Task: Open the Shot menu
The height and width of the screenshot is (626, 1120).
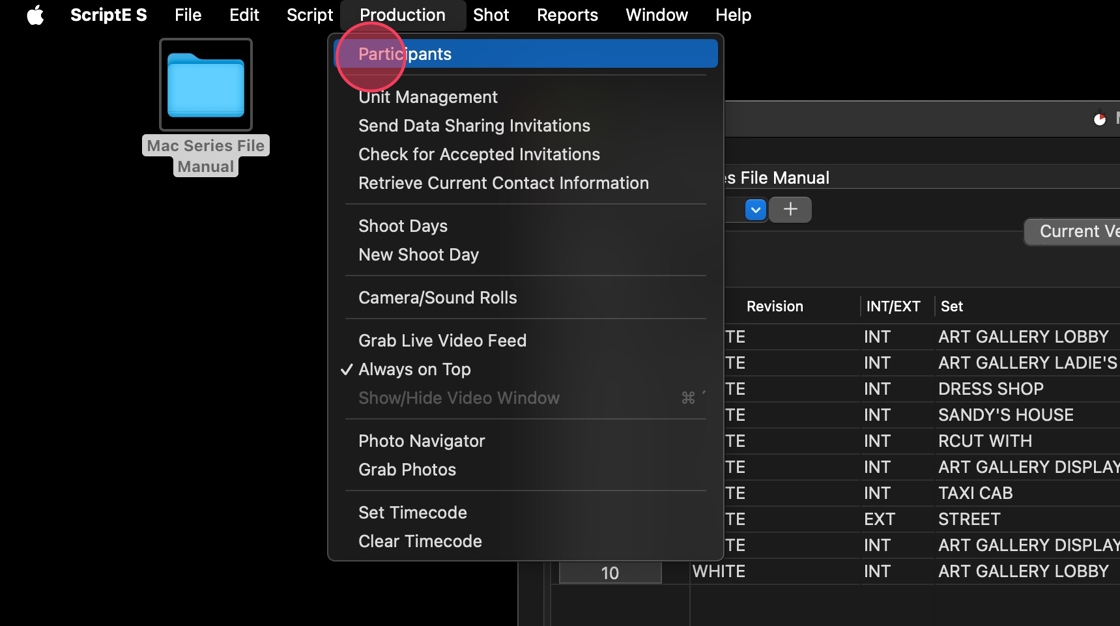Action: (491, 15)
